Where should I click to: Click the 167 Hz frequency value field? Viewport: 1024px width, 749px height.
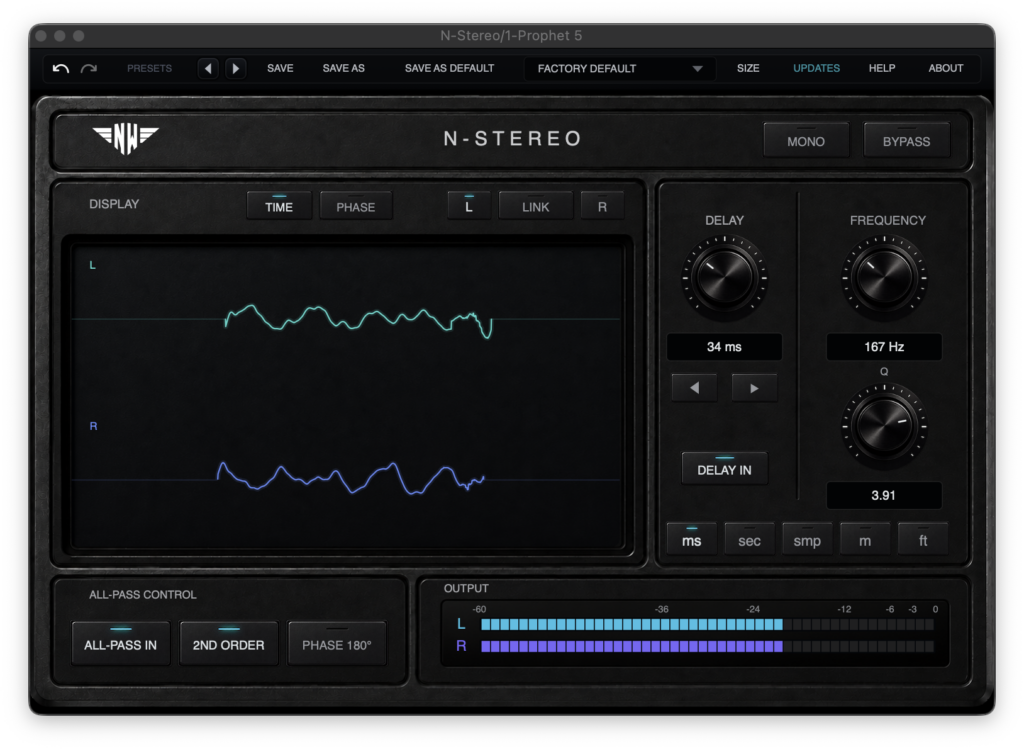[x=884, y=347]
